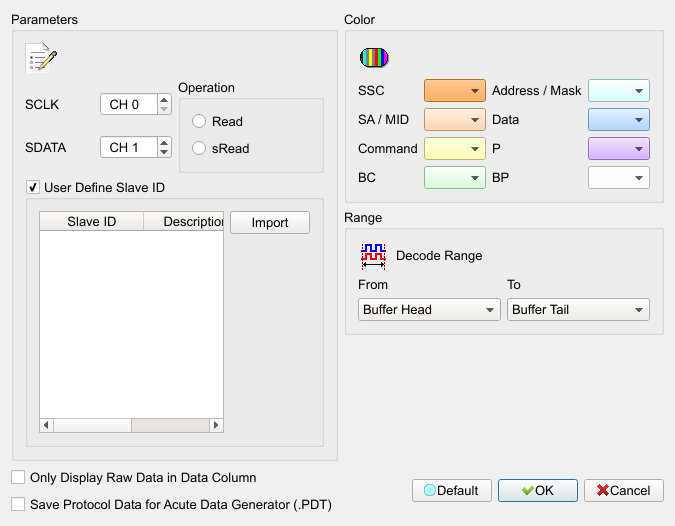Image resolution: width=675 pixels, height=526 pixels.
Task: Select the Read operation radio button
Action: 199,121
